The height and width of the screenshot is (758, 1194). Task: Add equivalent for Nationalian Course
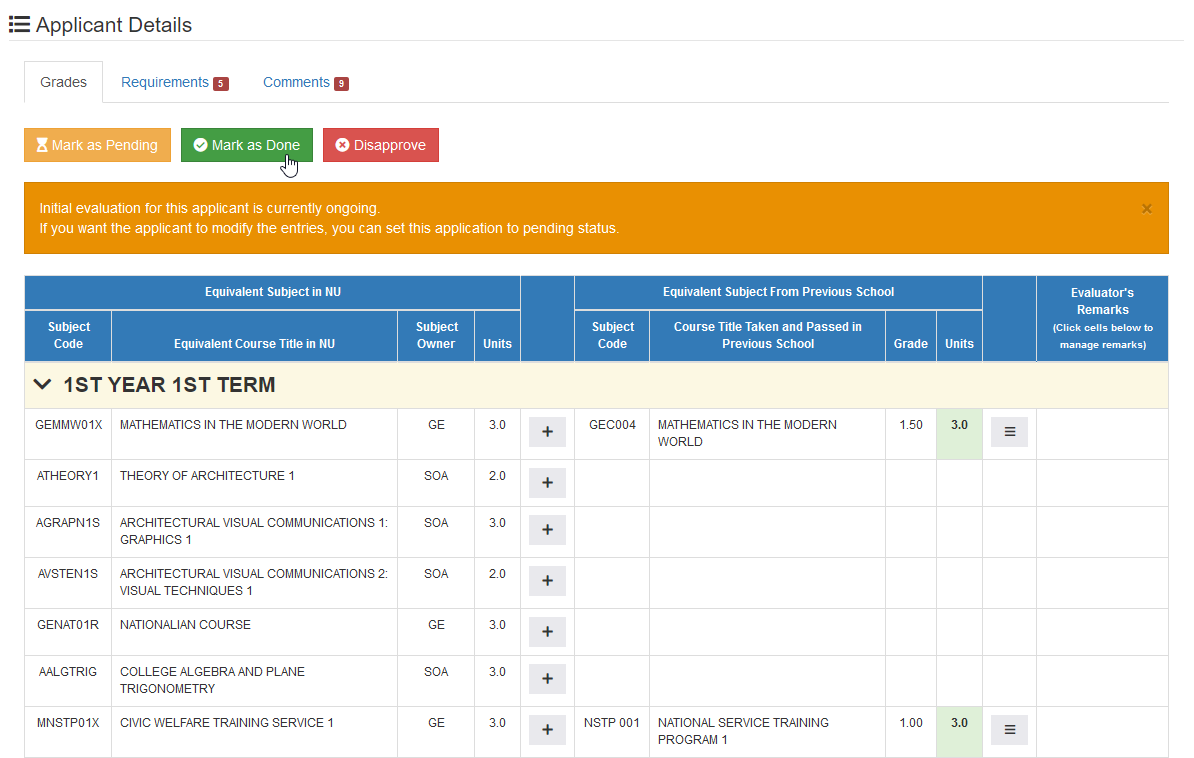[547, 632]
